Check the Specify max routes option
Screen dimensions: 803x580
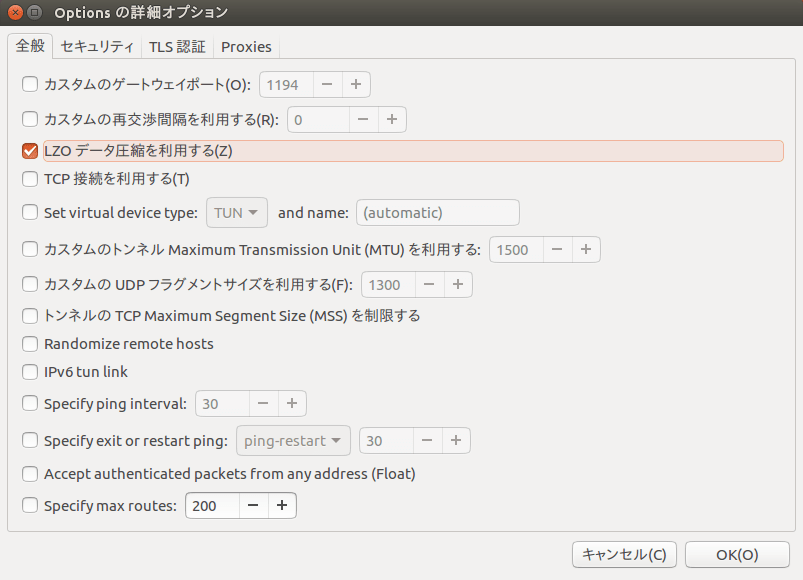[29, 506]
